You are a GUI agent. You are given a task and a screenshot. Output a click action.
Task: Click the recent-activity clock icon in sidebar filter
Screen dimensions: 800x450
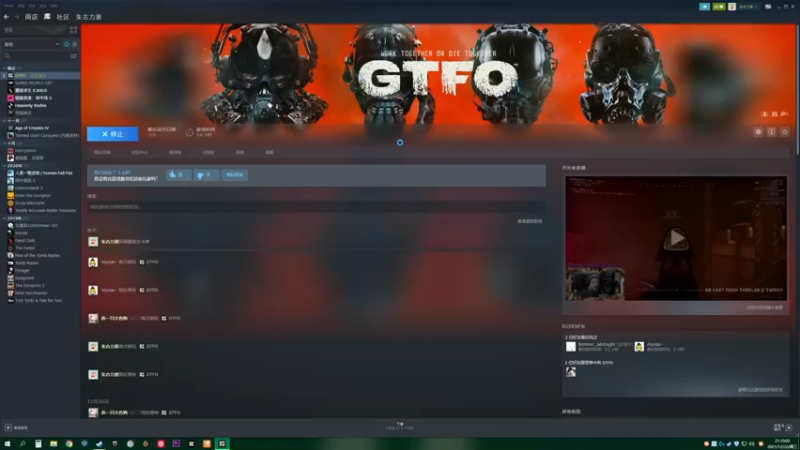66,44
